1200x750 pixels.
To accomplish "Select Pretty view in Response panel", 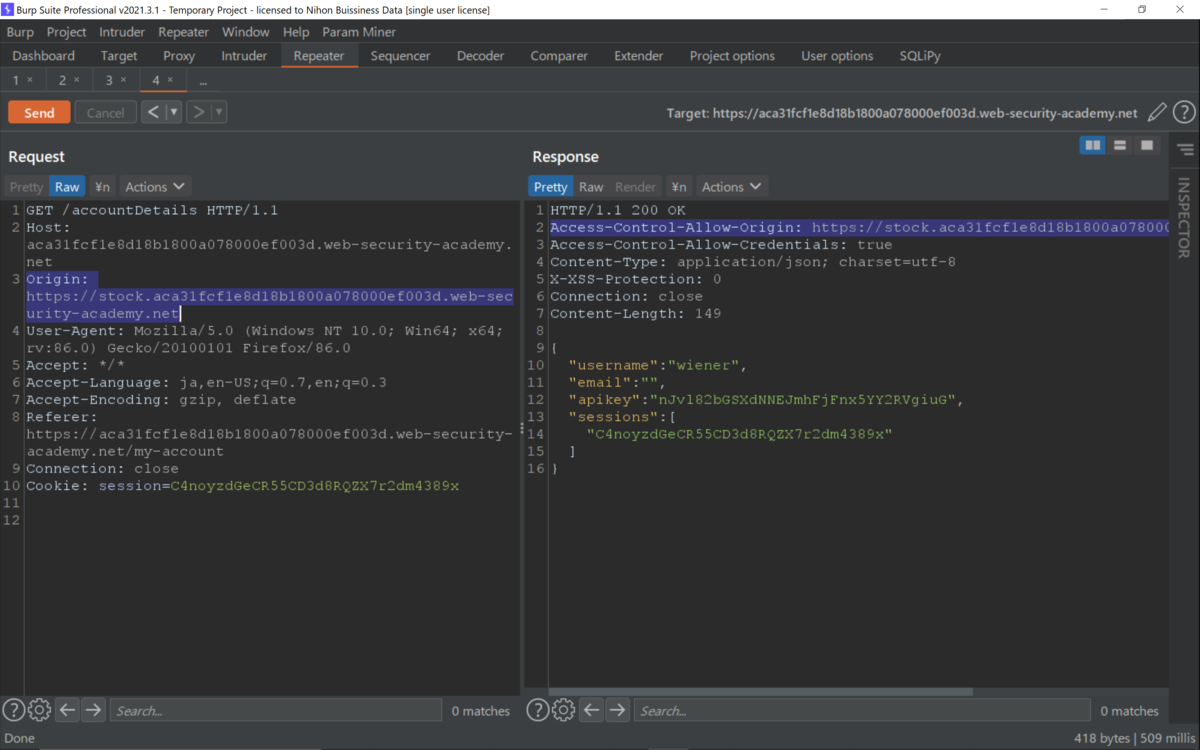I will tap(550, 187).
